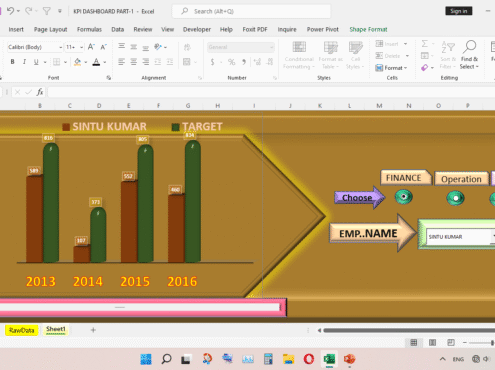Screen dimensions: 495x370
Task: Click the Center align icon
Action: click(x=133, y=62)
